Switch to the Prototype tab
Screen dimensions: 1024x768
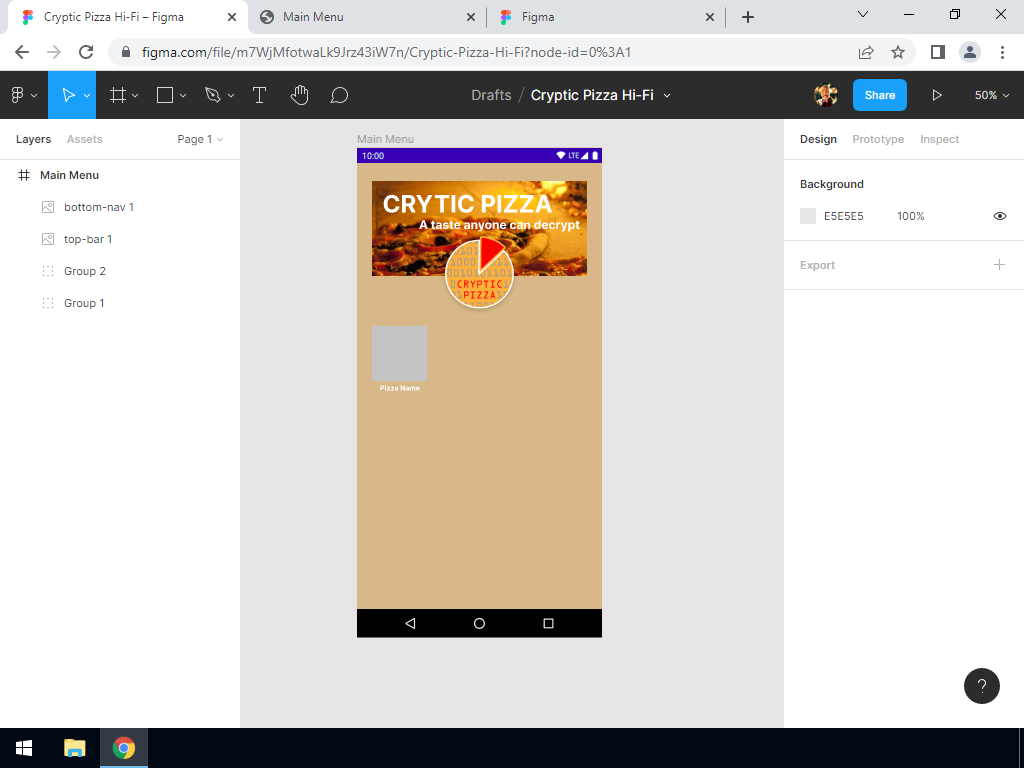tap(878, 139)
